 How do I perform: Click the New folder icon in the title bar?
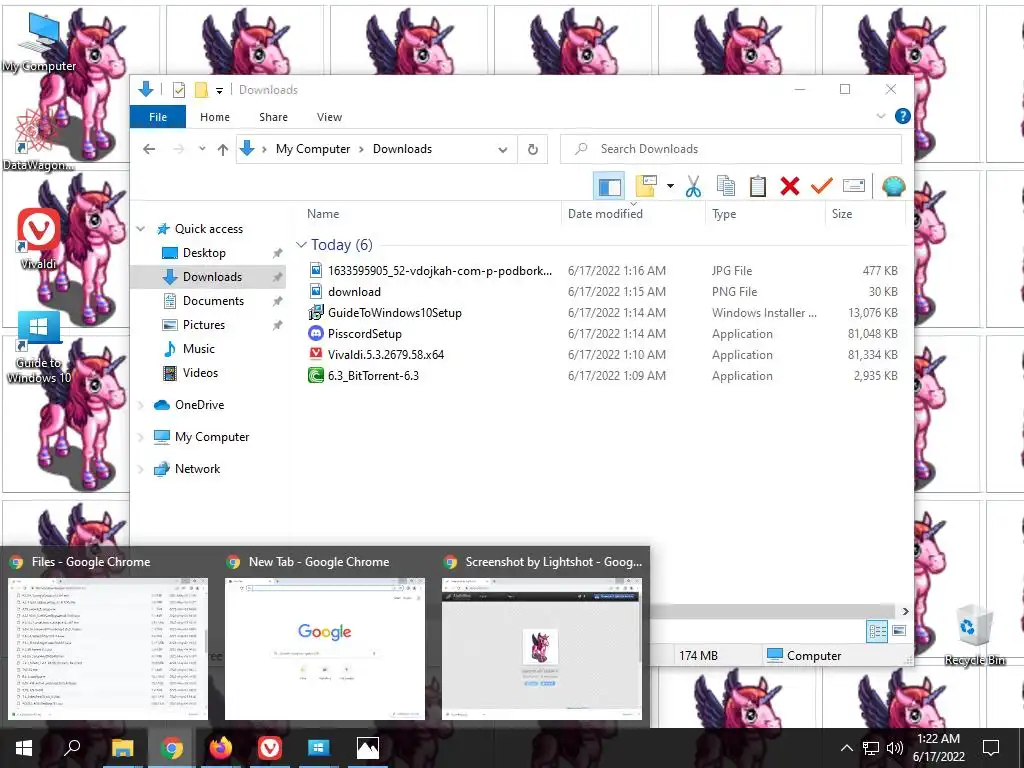(201, 90)
